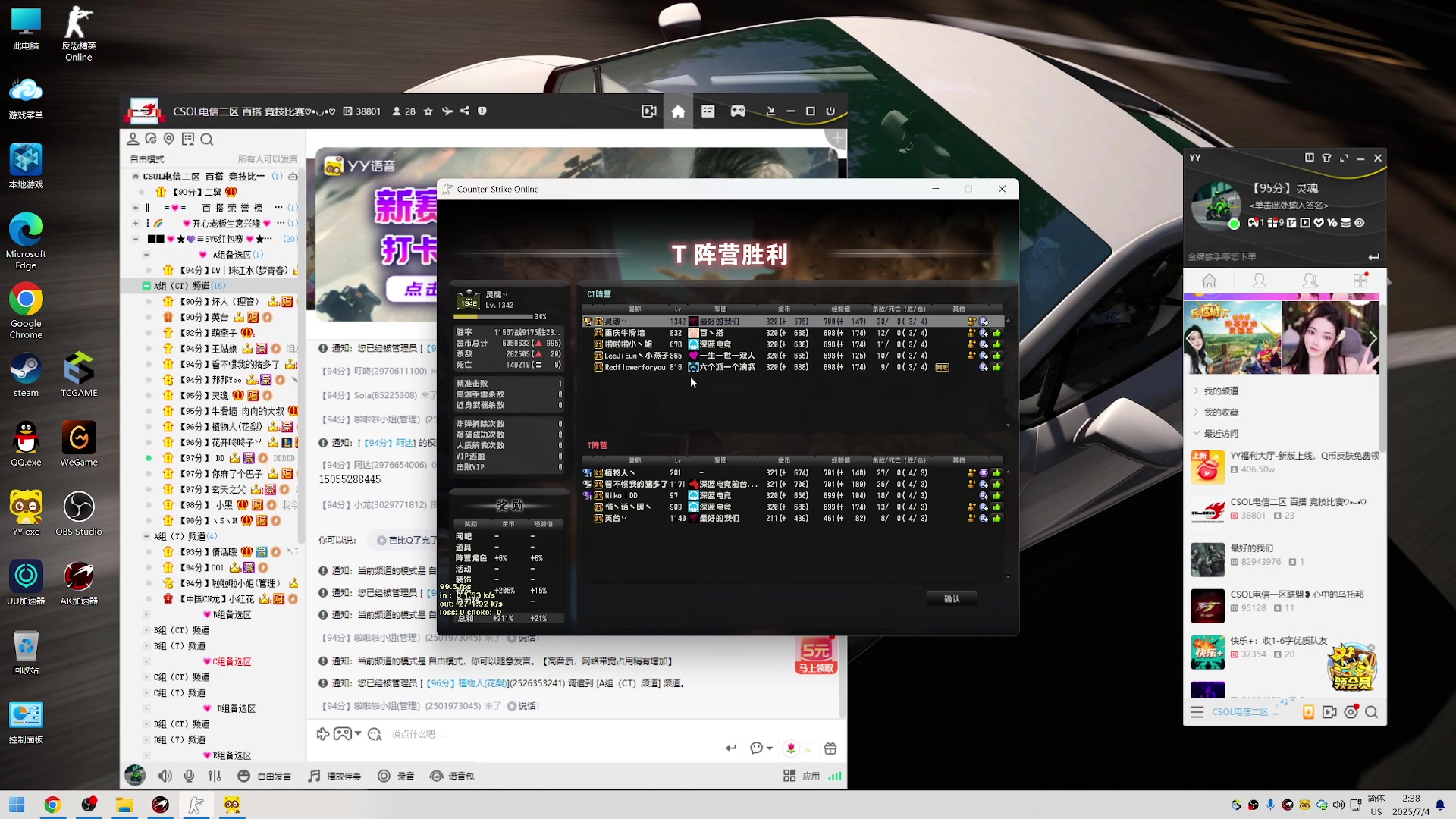Click the game controller icon in channel titlebar
This screenshot has width=1456, height=819.
[738, 111]
